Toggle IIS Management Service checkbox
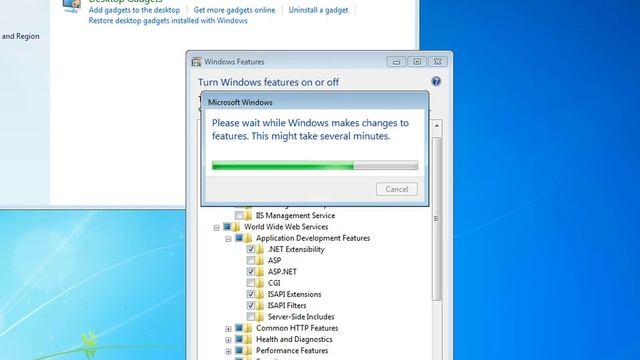 pos(239,215)
